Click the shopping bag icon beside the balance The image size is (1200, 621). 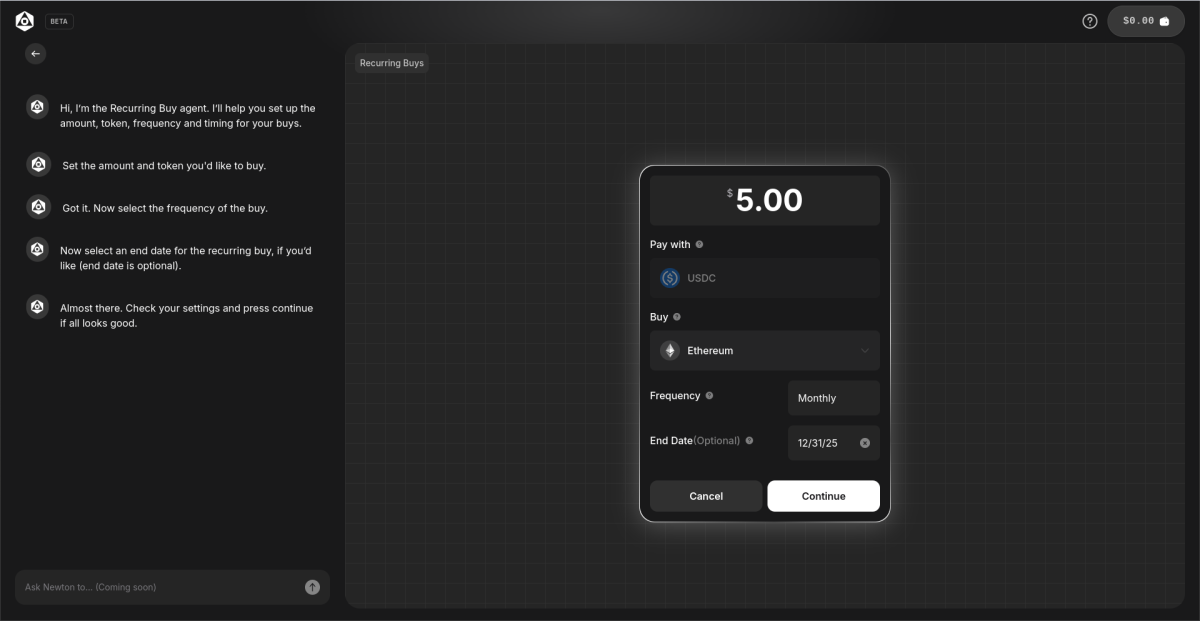[x=1163, y=20]
